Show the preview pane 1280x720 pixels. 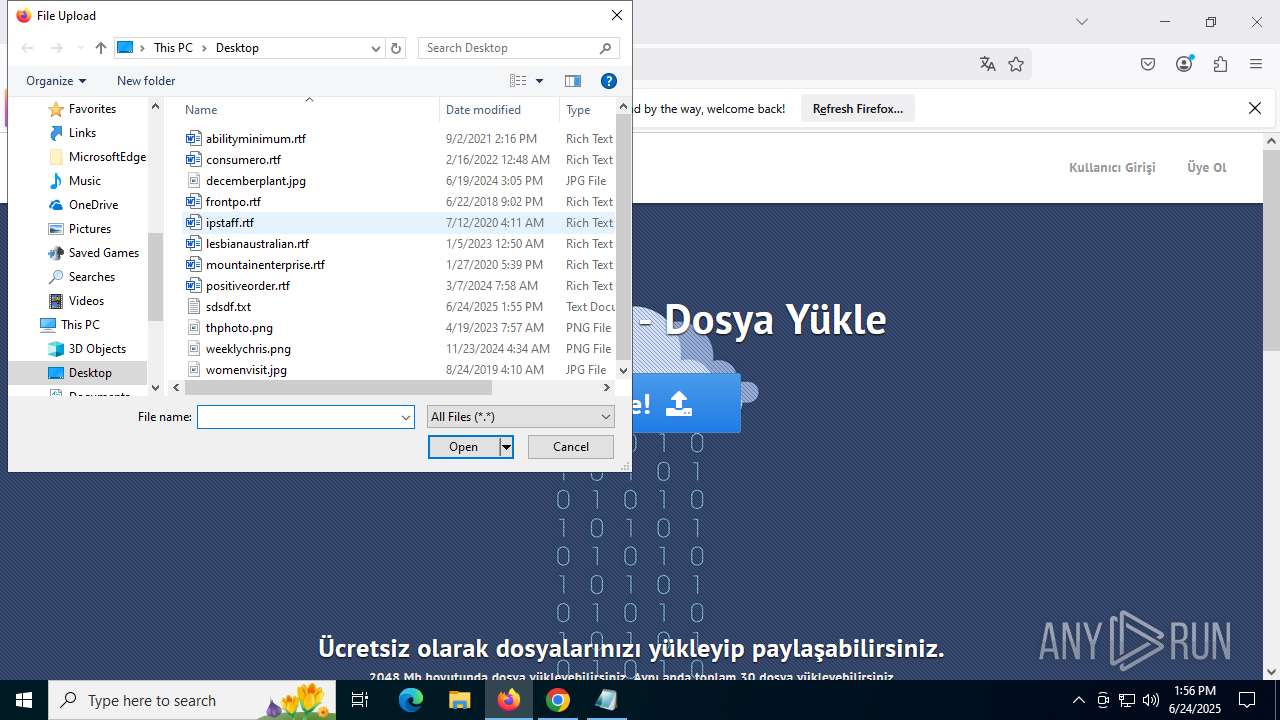(x=573, y=81)
